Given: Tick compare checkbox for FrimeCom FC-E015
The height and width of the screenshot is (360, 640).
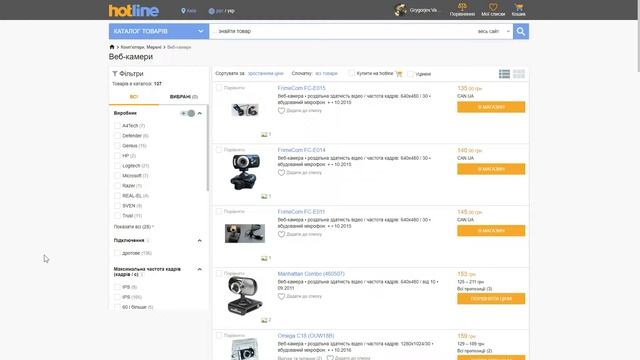Looking at the screenshot, I should [219, 88].
